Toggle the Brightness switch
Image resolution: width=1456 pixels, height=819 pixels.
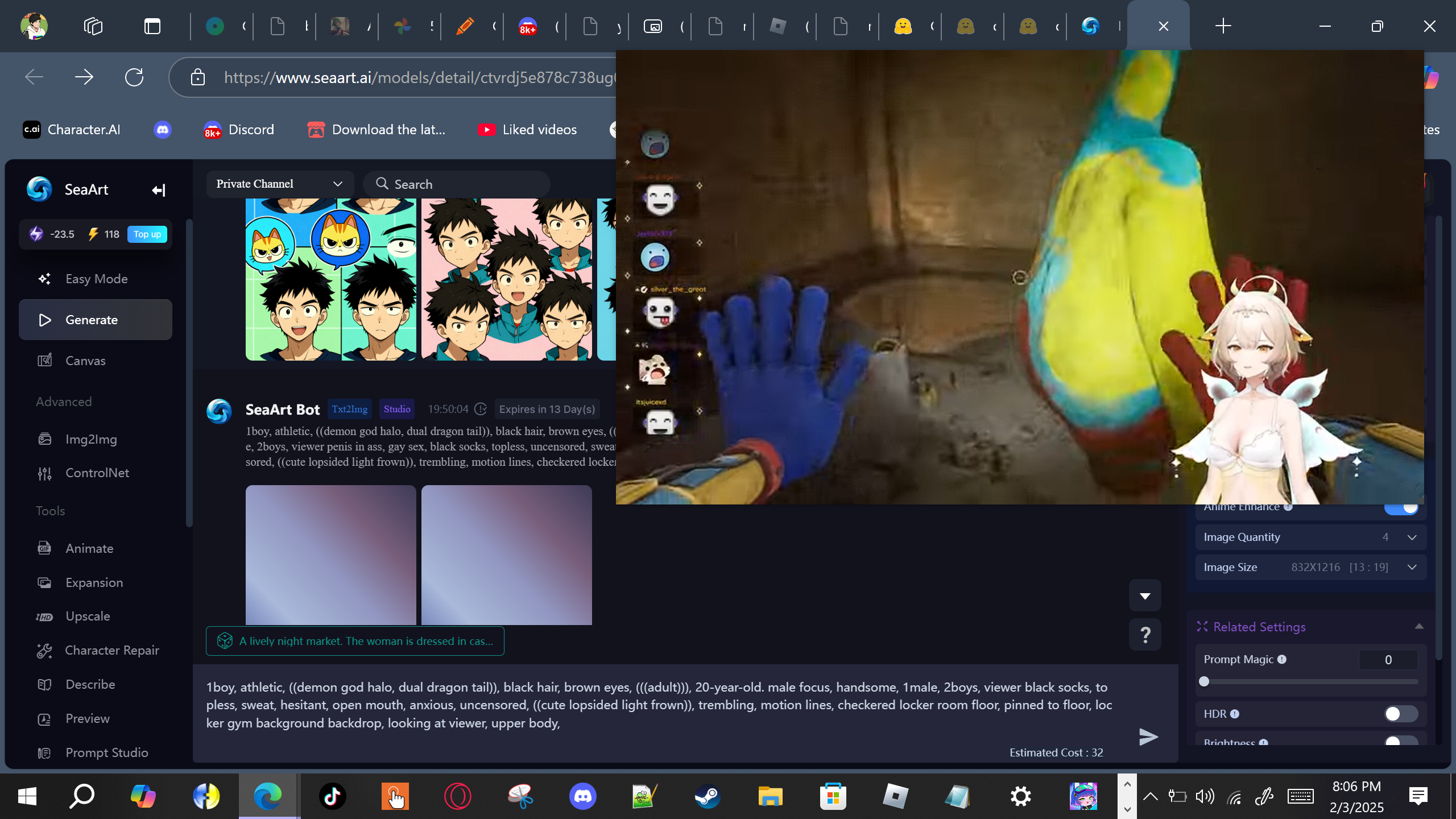point(1401,741)
